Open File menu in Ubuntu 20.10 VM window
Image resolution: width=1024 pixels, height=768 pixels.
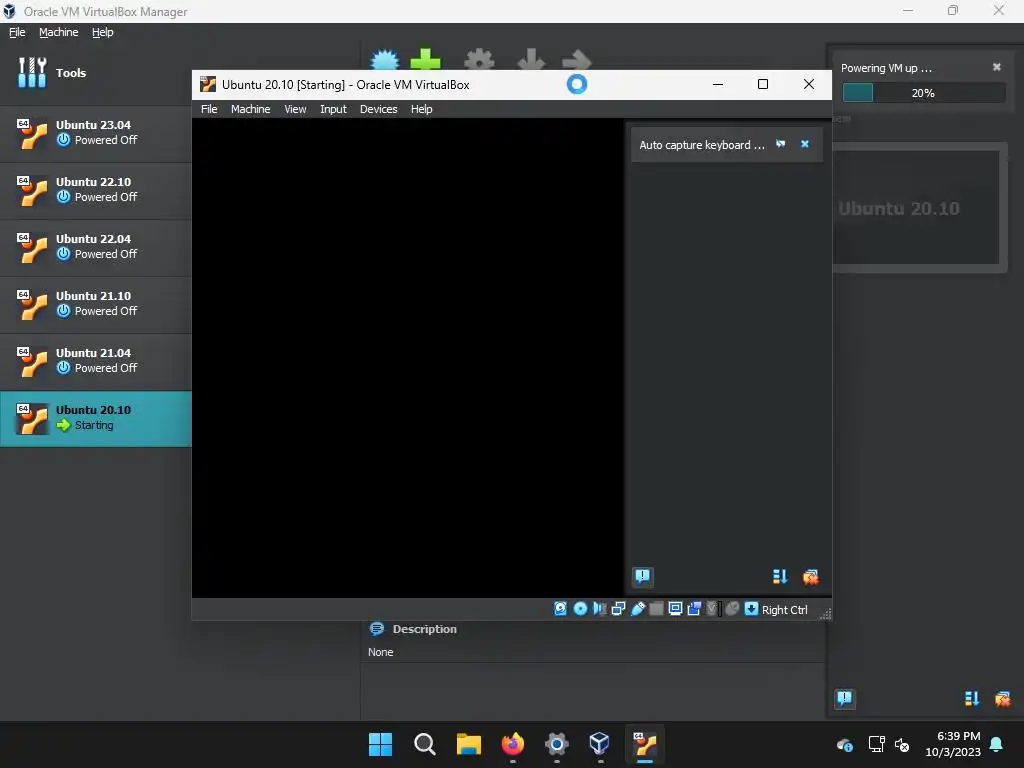click(209, 109)
